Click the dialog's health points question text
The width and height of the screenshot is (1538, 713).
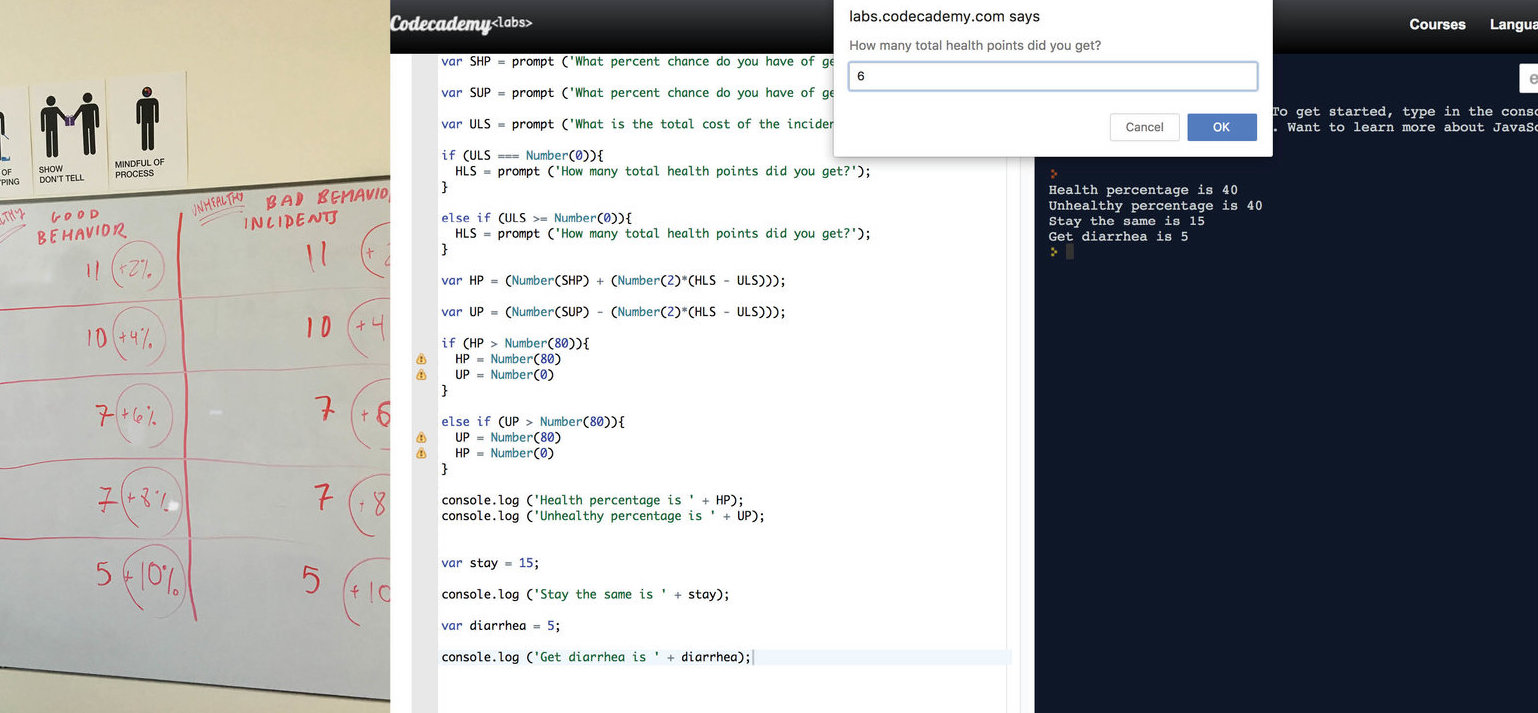pos(975,46)
